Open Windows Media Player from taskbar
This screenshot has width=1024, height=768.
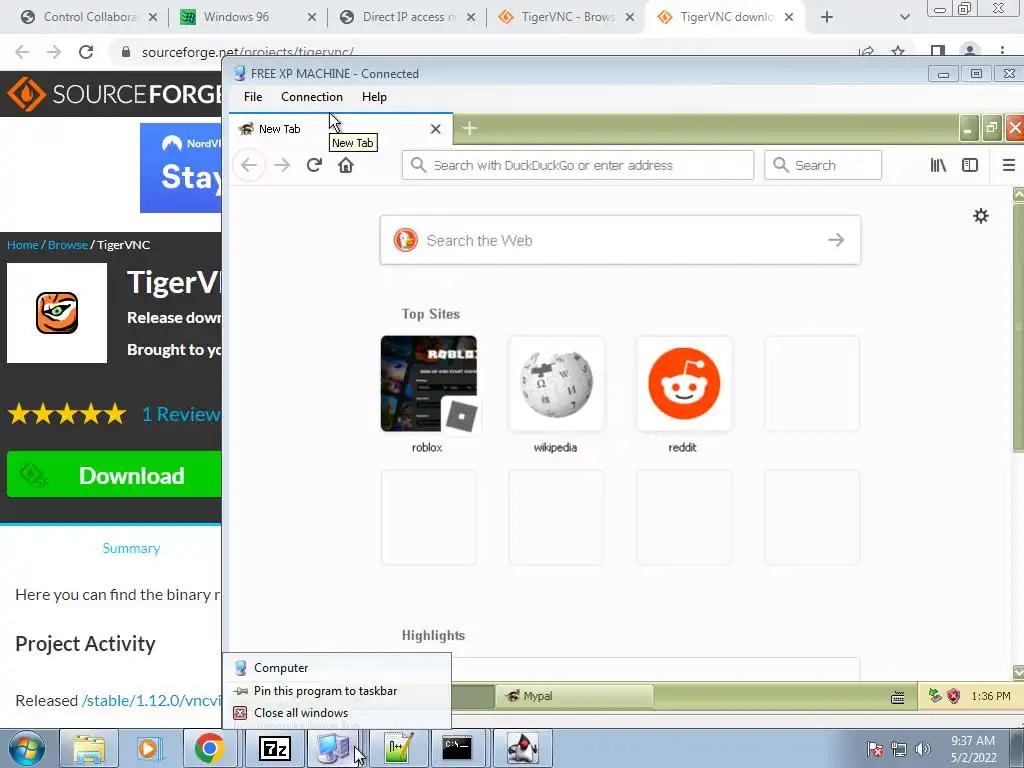(x=149, y=748)
